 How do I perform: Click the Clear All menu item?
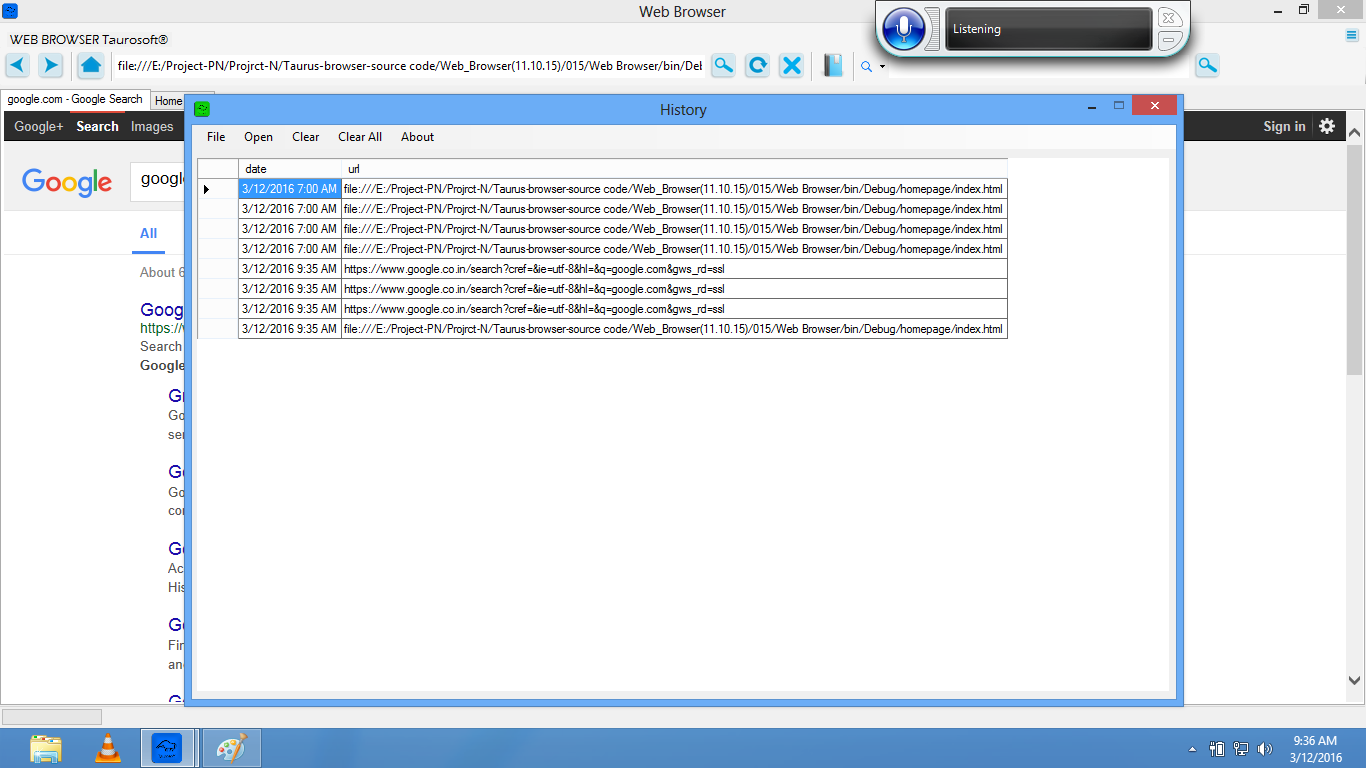click(360, 137)
